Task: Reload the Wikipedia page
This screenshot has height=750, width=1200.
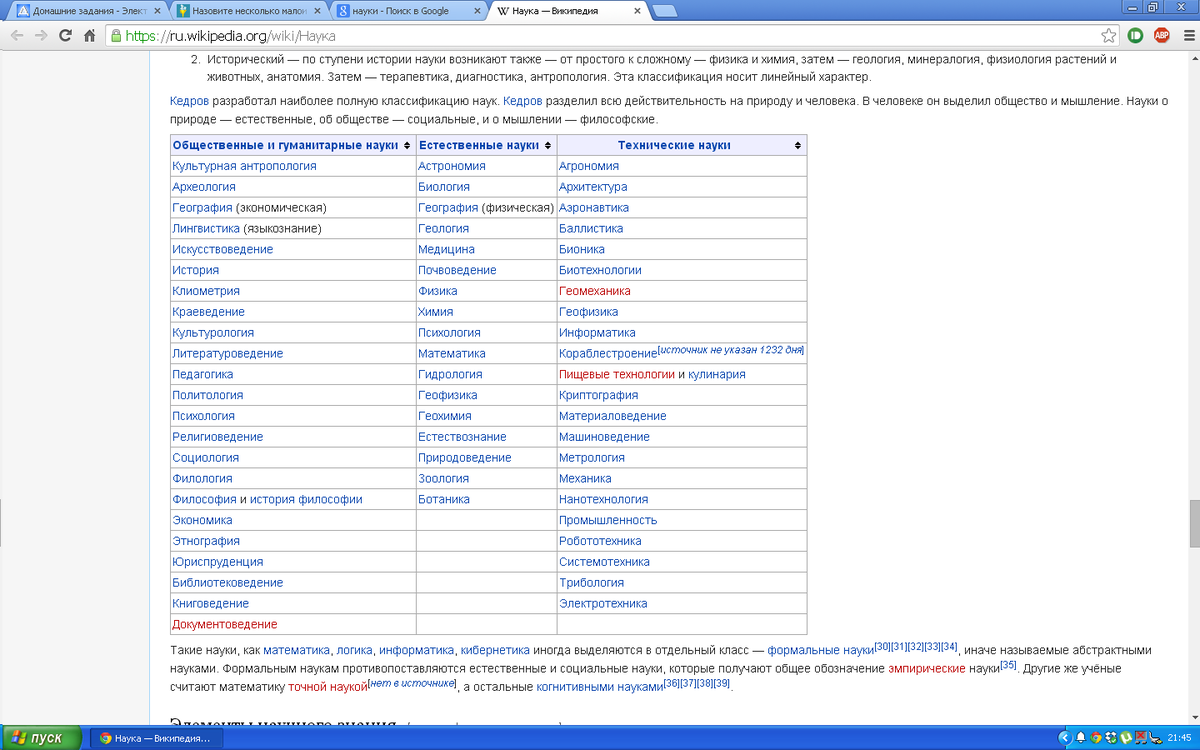Action: (66, 35)
